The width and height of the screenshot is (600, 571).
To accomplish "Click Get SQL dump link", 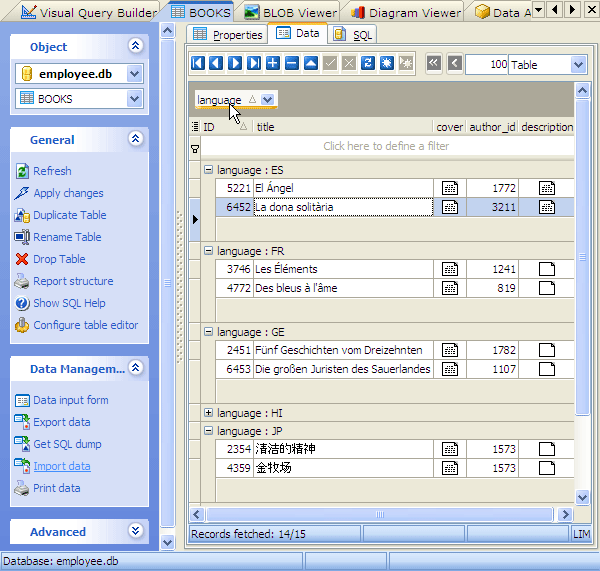I will click(67, 444).
